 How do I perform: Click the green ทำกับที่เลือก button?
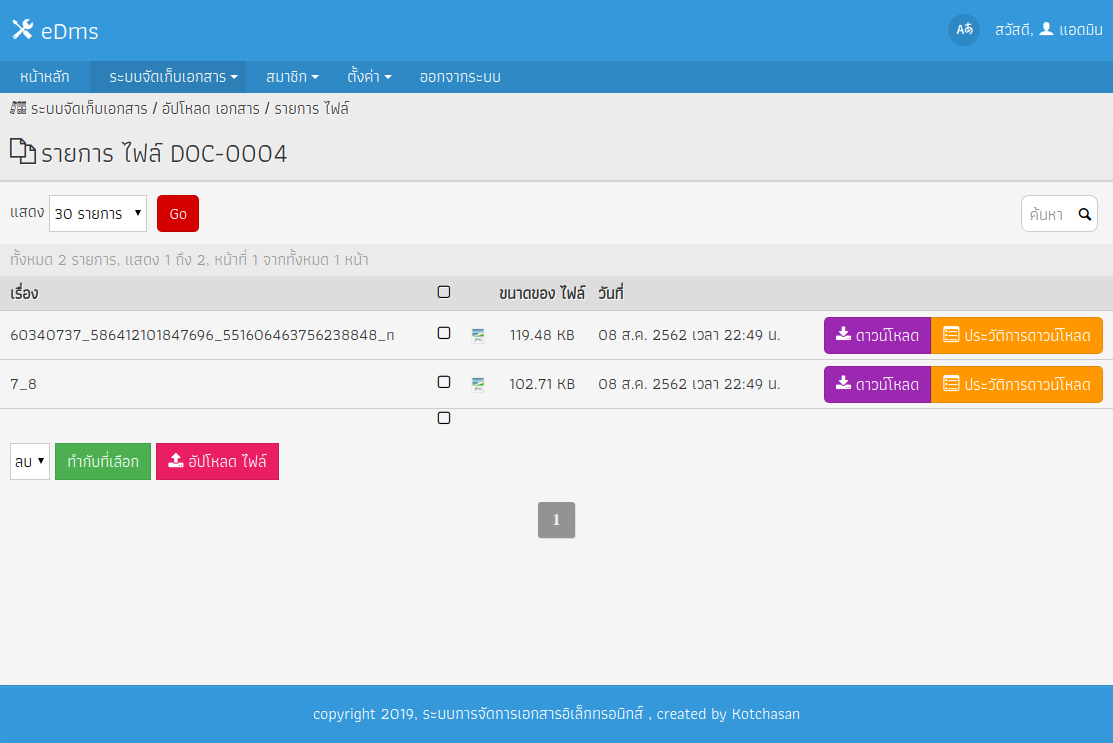click(103, 461)
